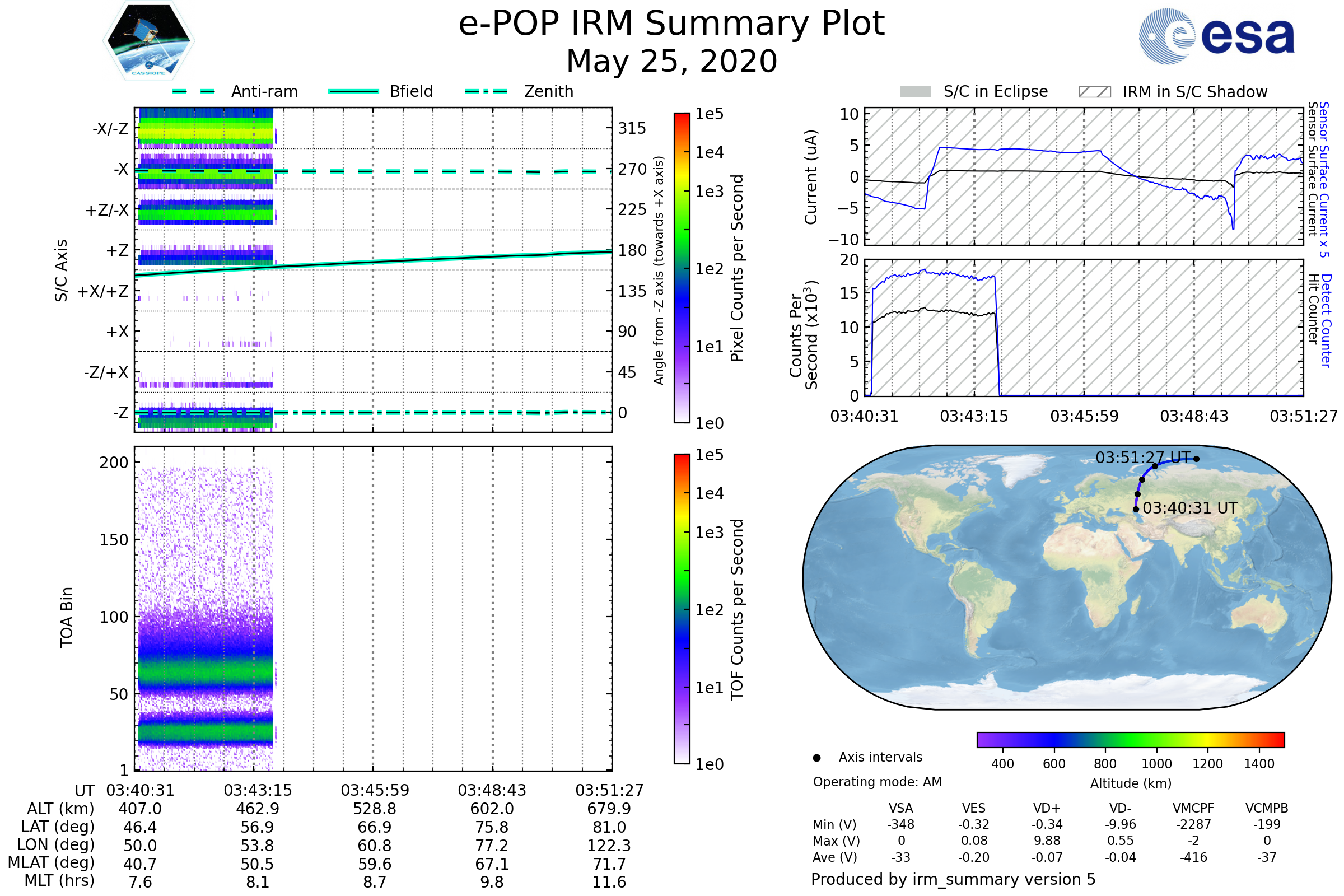Click the Pixel Counts per Second colorbar
The image size is (1344, 896).
point(682,268)
